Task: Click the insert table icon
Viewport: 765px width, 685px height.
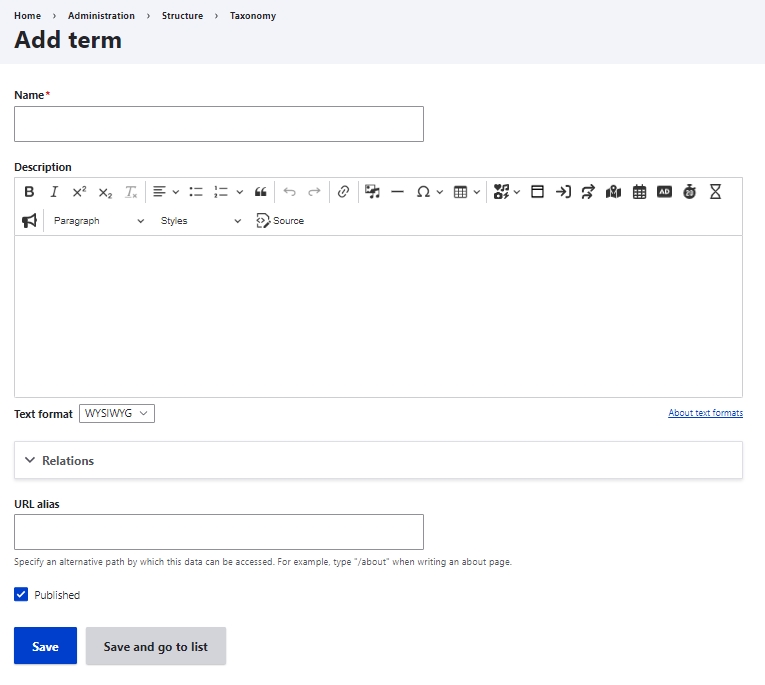Action: [460, 192]
